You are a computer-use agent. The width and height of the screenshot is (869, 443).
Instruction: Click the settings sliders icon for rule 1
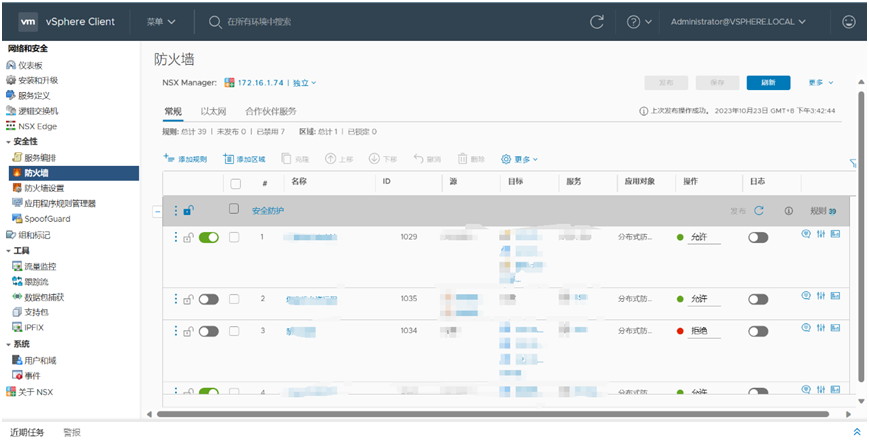(821, 234)
